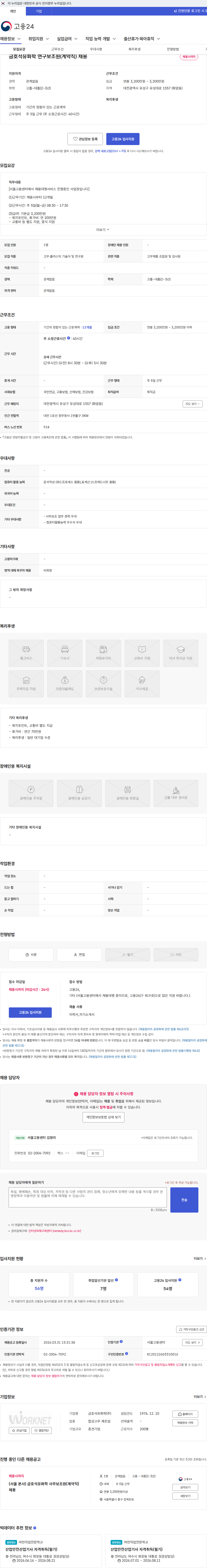The width and height of the screenshot is (207, 1568).
Task: Click the 주택자금 지원 welfare icon
Action: pyautogui.click(x=26, y=684)
